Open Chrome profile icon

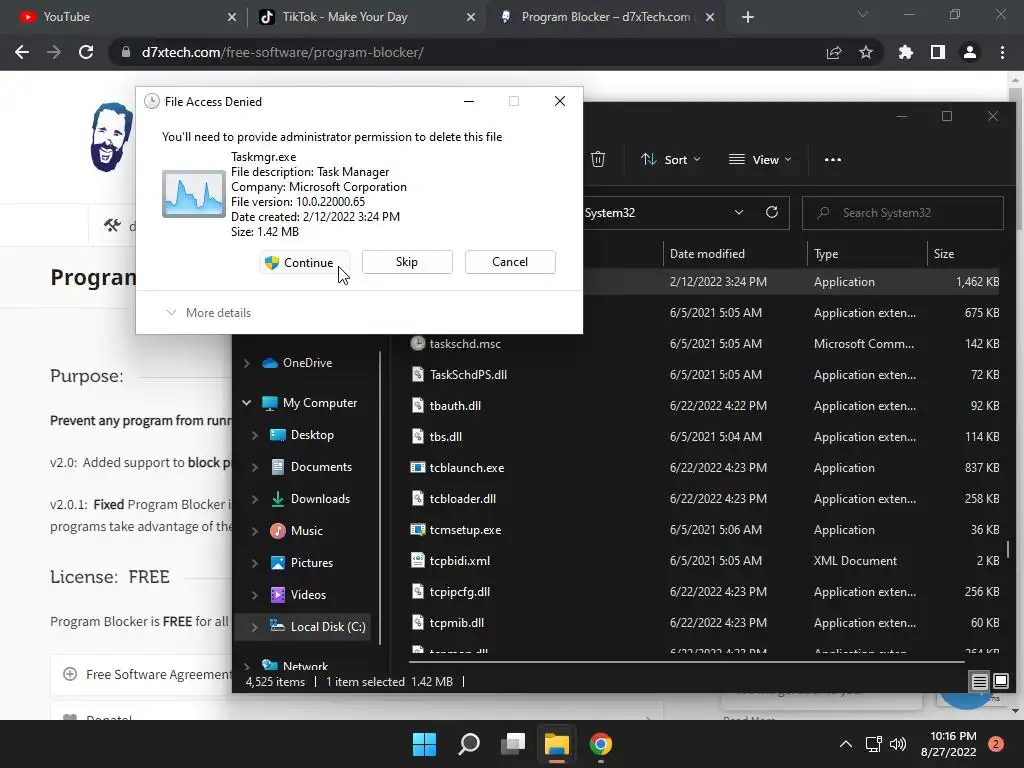pyautogui.click(x=970, y=52)
